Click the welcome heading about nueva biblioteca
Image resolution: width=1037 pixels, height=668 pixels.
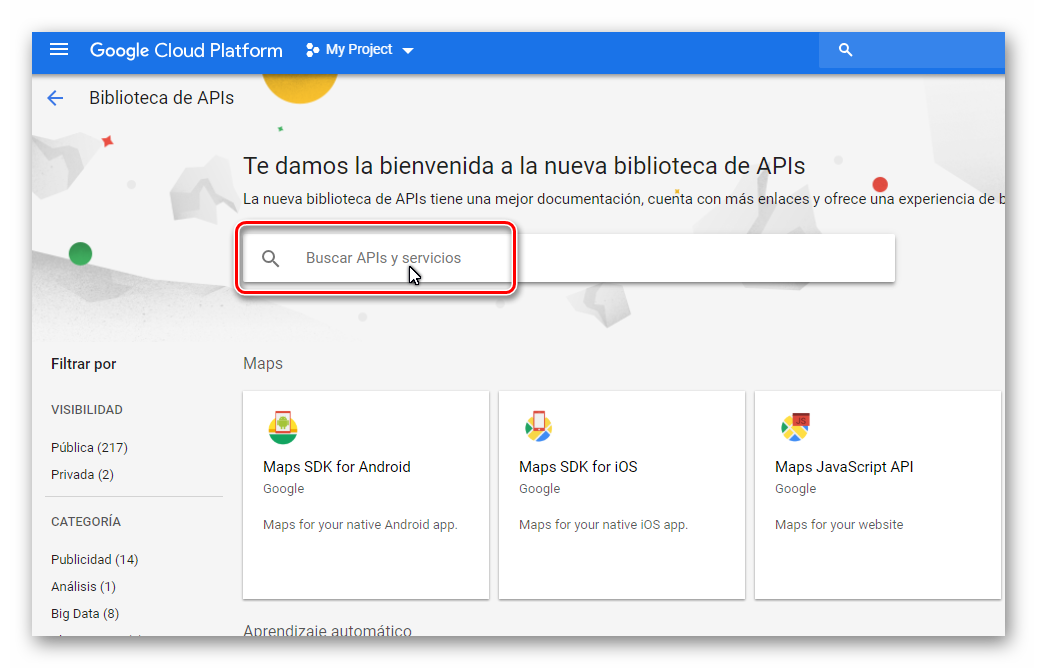tap(524, 165)
